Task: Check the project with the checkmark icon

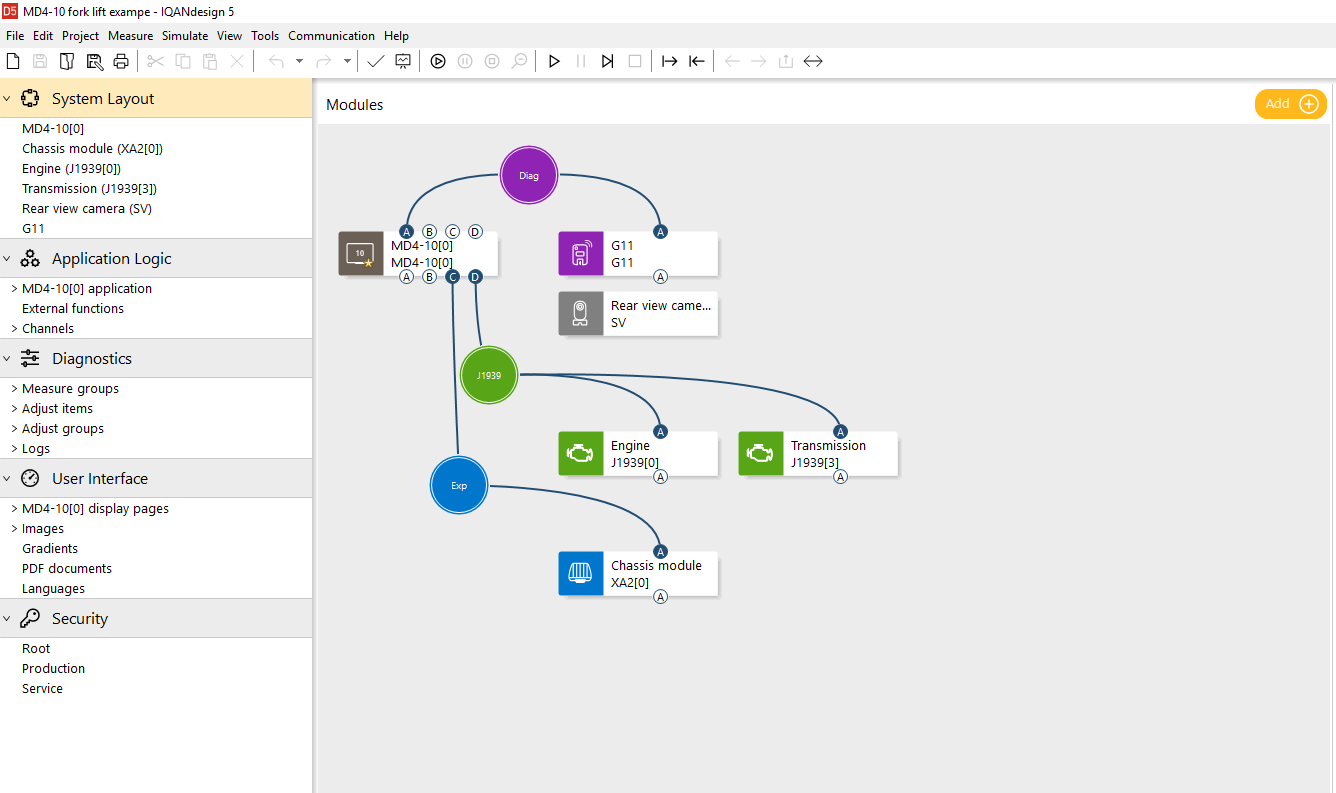Action: click(x=376, y=61)
